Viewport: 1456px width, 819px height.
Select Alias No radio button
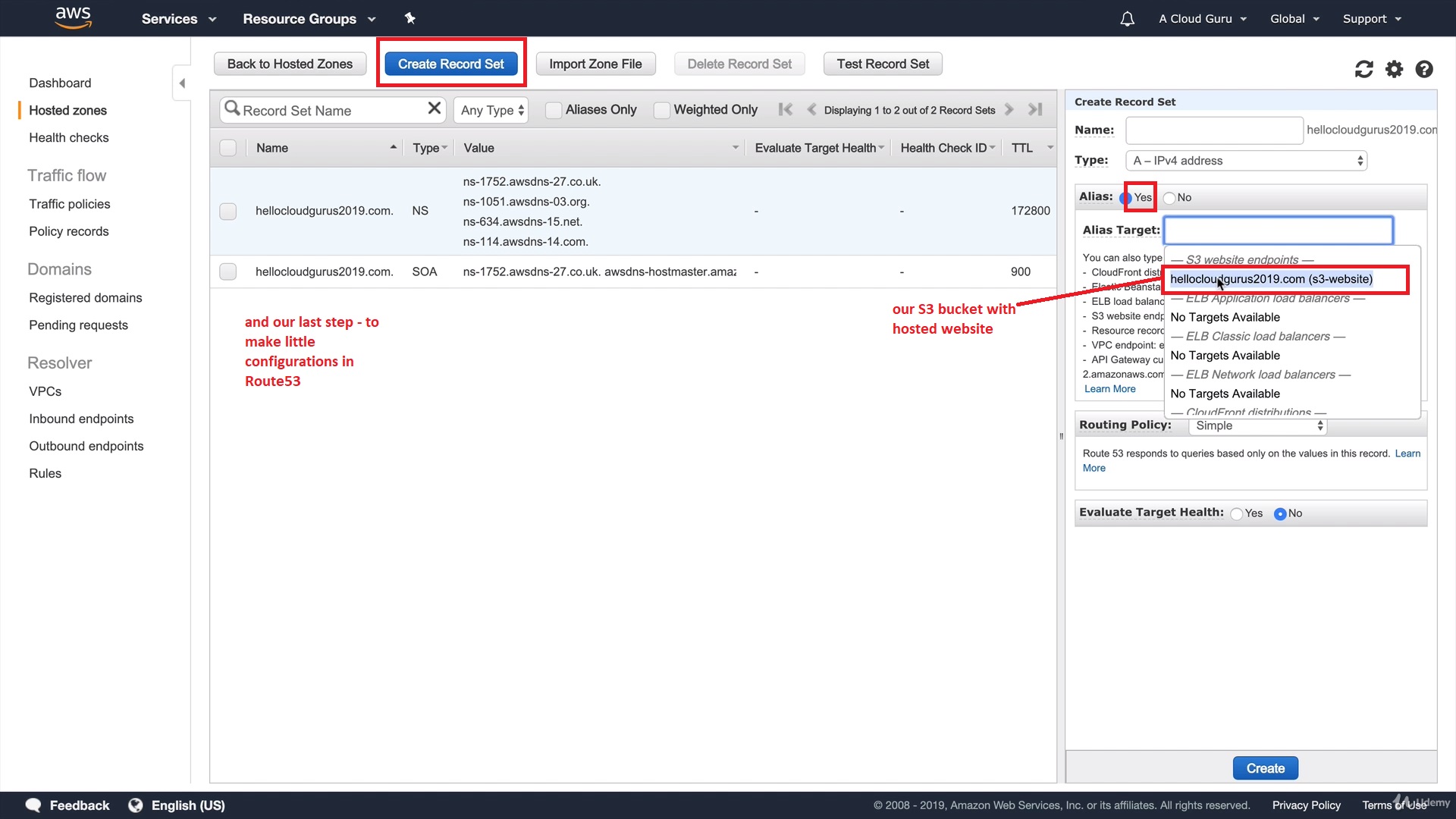click(x=1169, y=198)
